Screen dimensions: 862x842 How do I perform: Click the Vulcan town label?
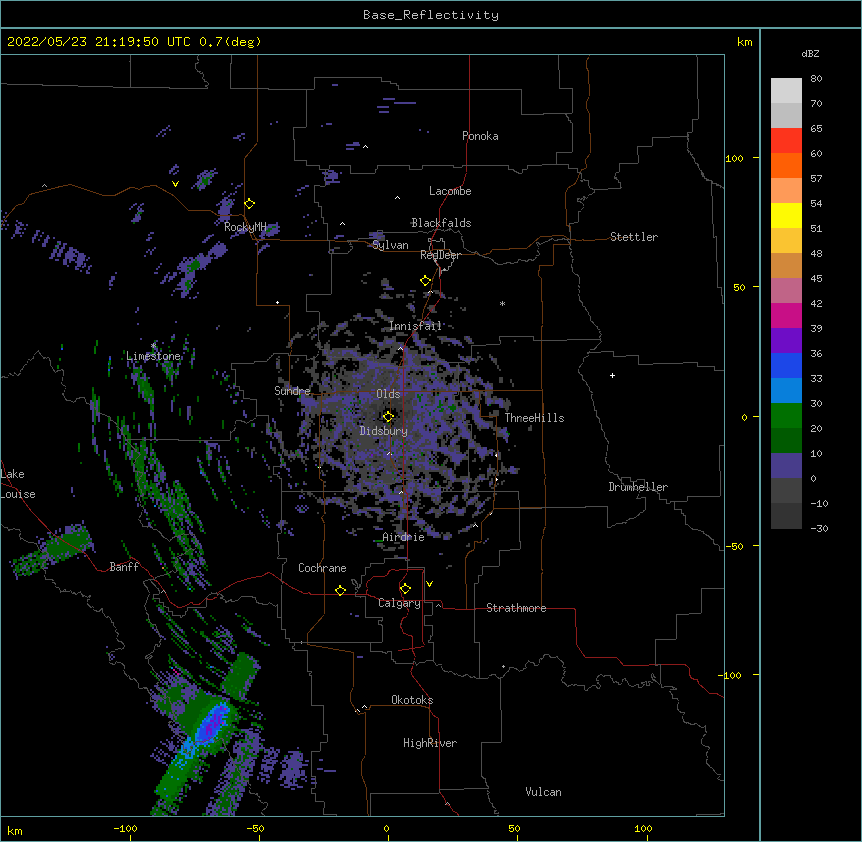pos(543,792)
